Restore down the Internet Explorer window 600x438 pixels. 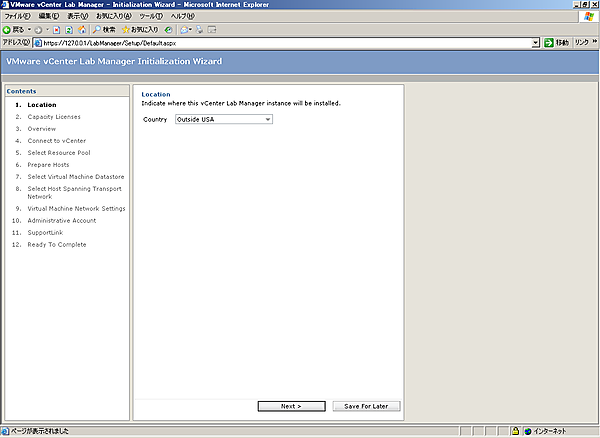pyautogui.click(x=585, y=5)
